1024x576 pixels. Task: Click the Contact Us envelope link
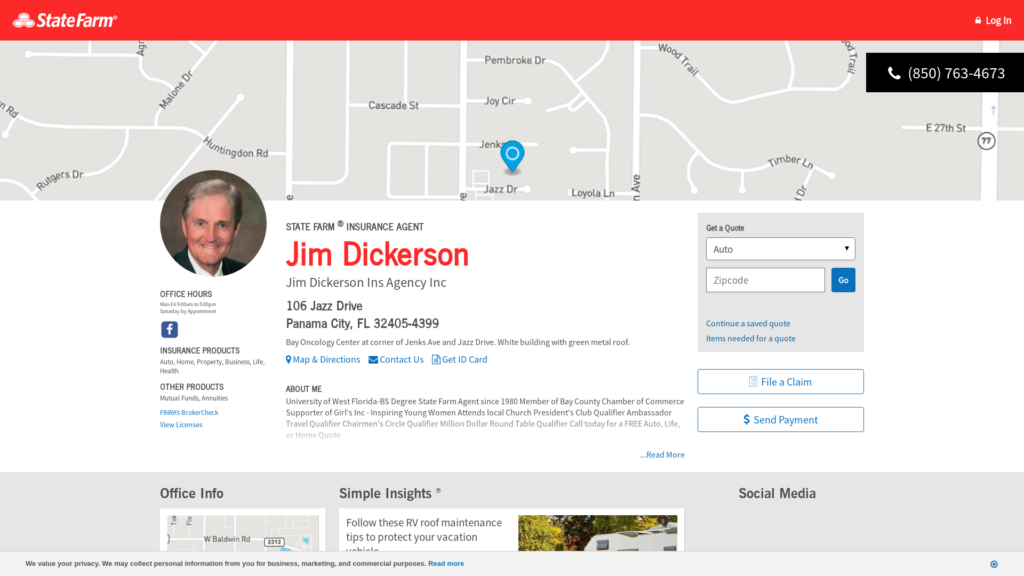(396, 360)
